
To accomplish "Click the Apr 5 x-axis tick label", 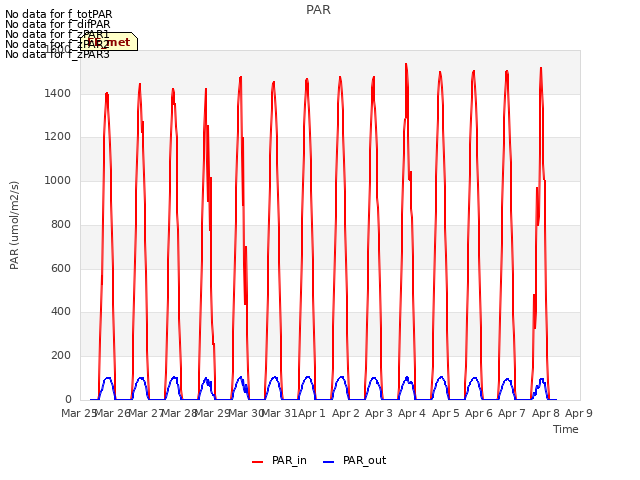I will click(446, 413).
